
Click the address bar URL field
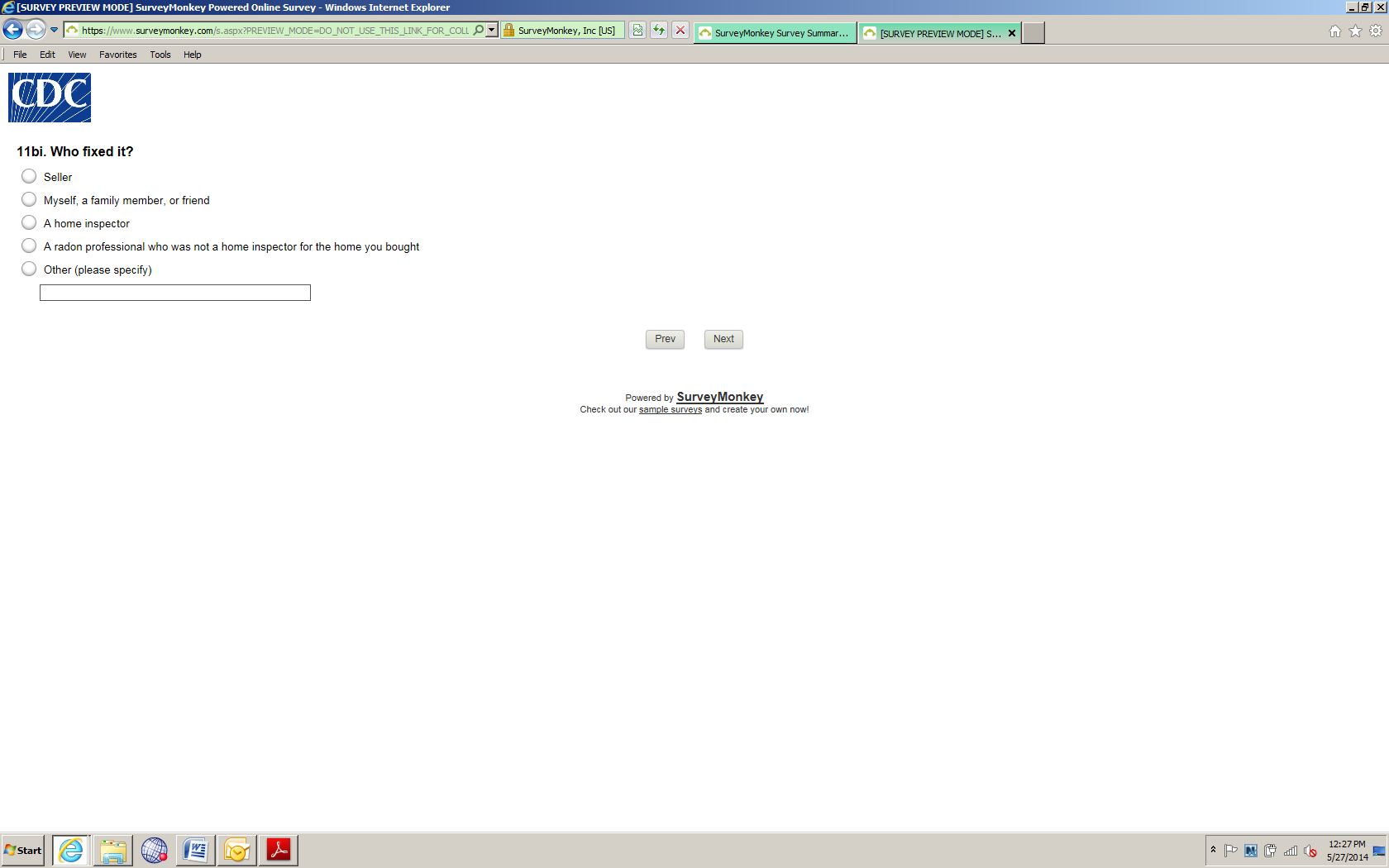pyautogui.click(x=274, y=31)
